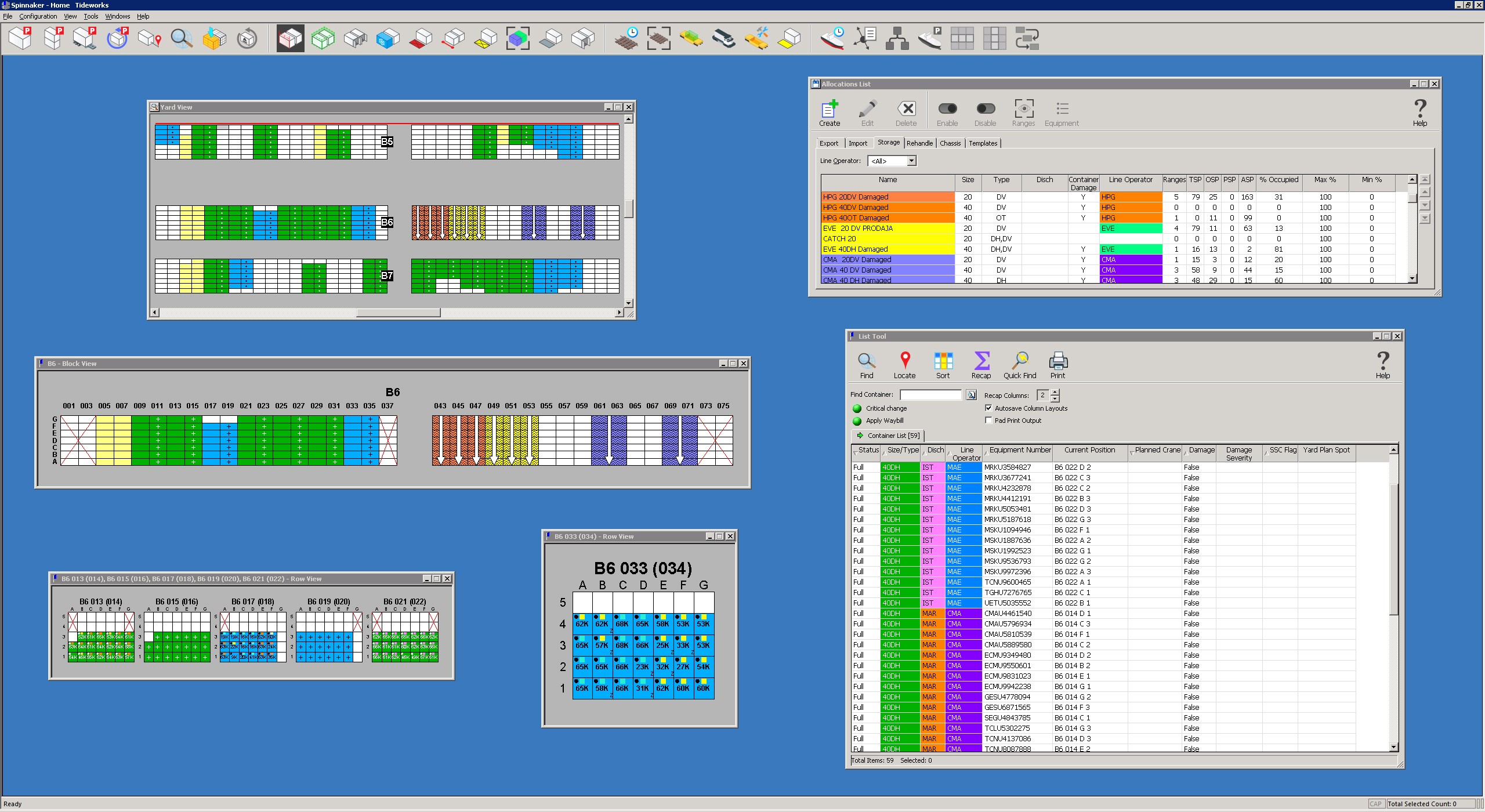
Task: Select the Container List [59] tab
Action: (x=888, y=436)
